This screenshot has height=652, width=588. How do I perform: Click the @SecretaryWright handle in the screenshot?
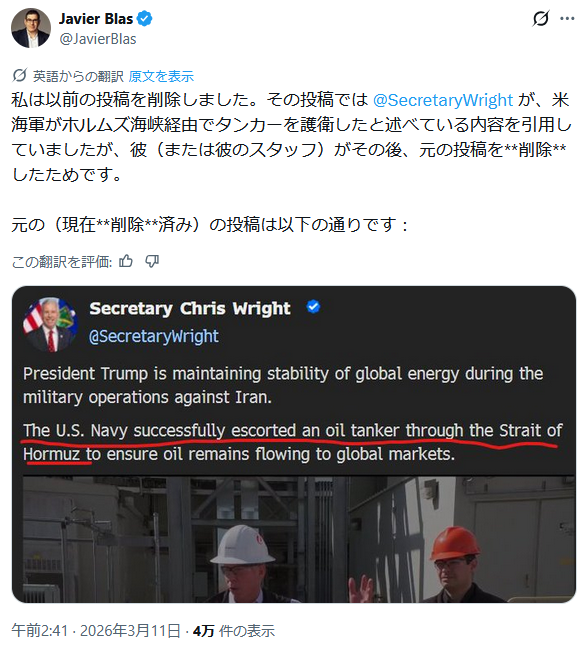154,336
